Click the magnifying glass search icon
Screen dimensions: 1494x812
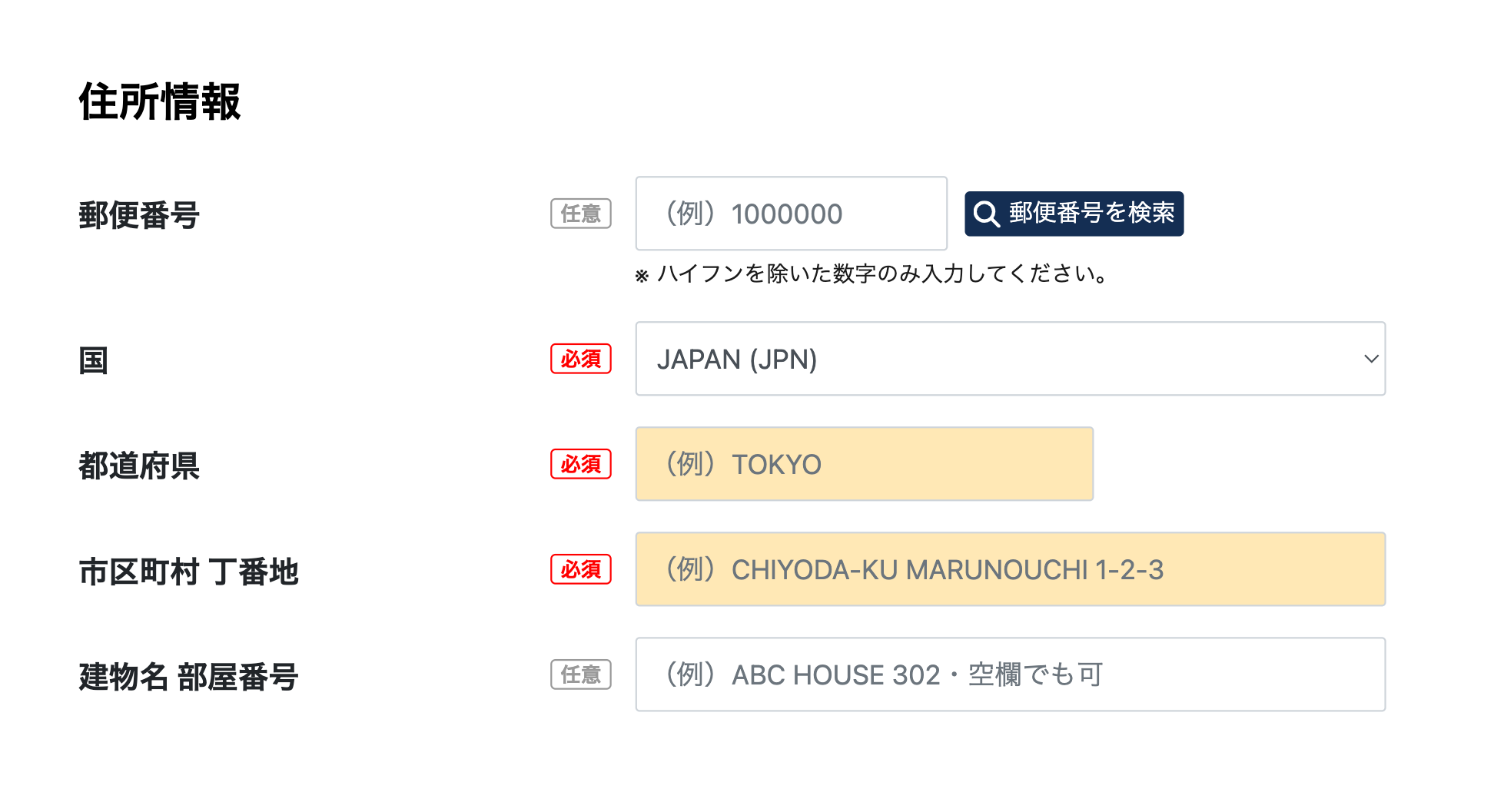(986, 214)
